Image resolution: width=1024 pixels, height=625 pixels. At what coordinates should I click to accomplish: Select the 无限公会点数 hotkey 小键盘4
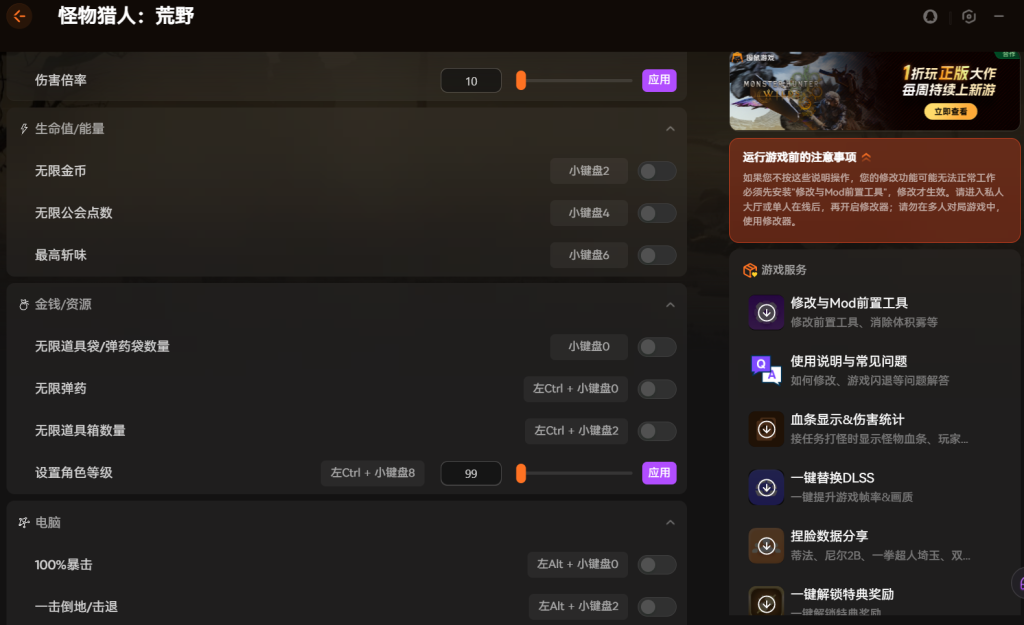pyautogui.click(x=589, y=213)
